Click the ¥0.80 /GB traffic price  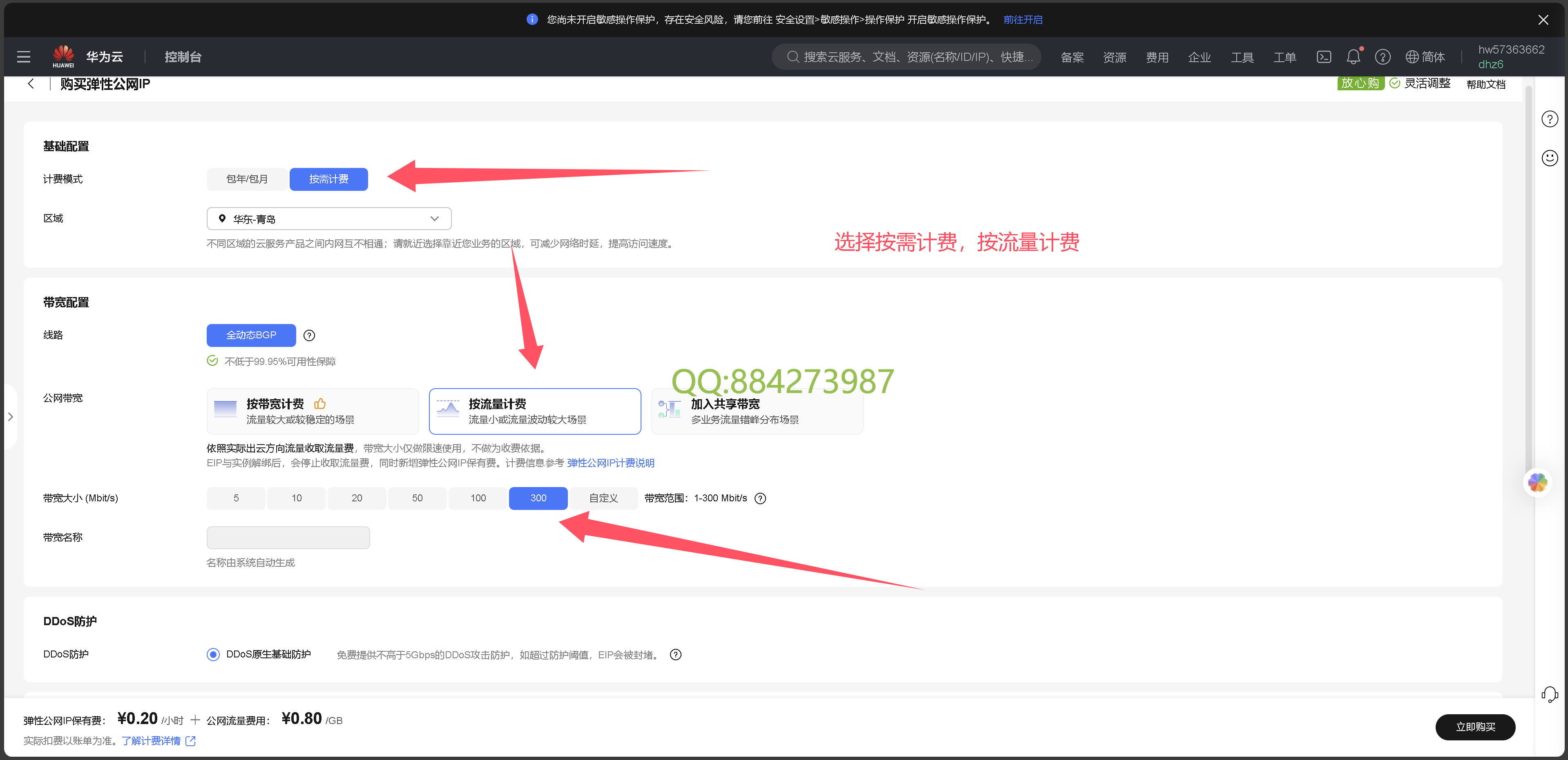312,719
